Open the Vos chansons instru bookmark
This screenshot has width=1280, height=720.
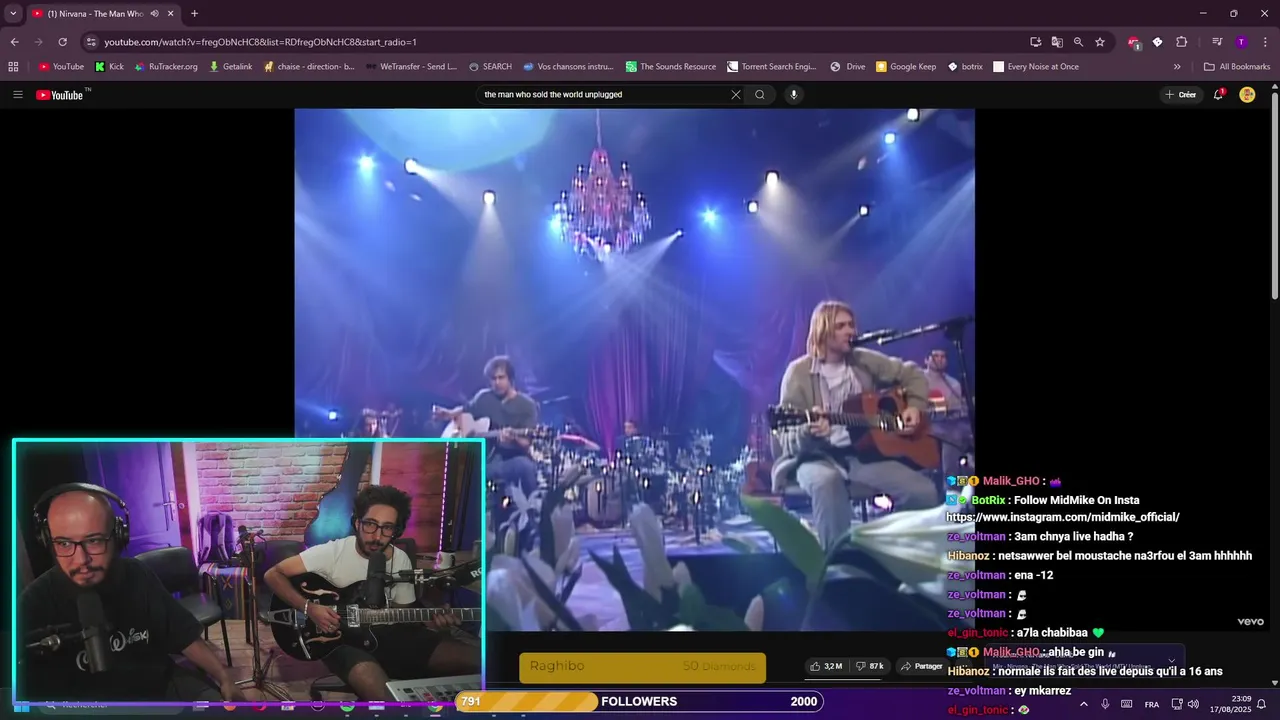coord(567,67)
